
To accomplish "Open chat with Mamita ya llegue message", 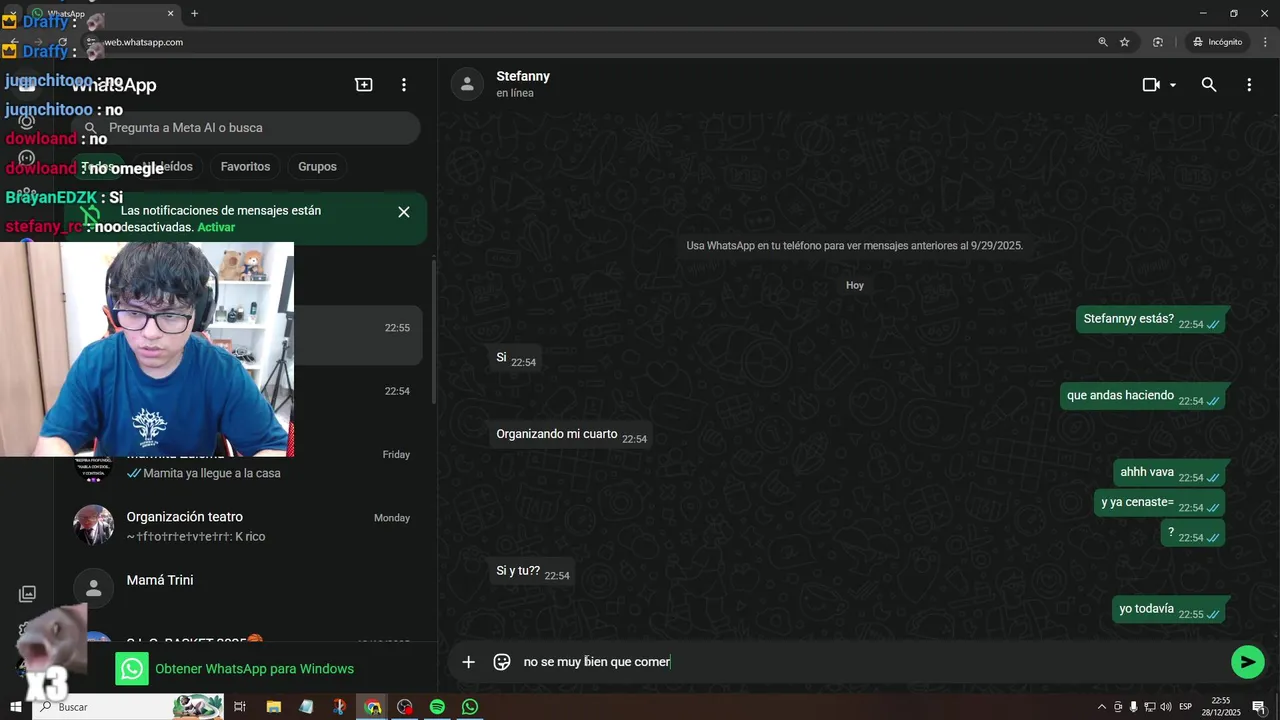I will (x=244, y=463).
